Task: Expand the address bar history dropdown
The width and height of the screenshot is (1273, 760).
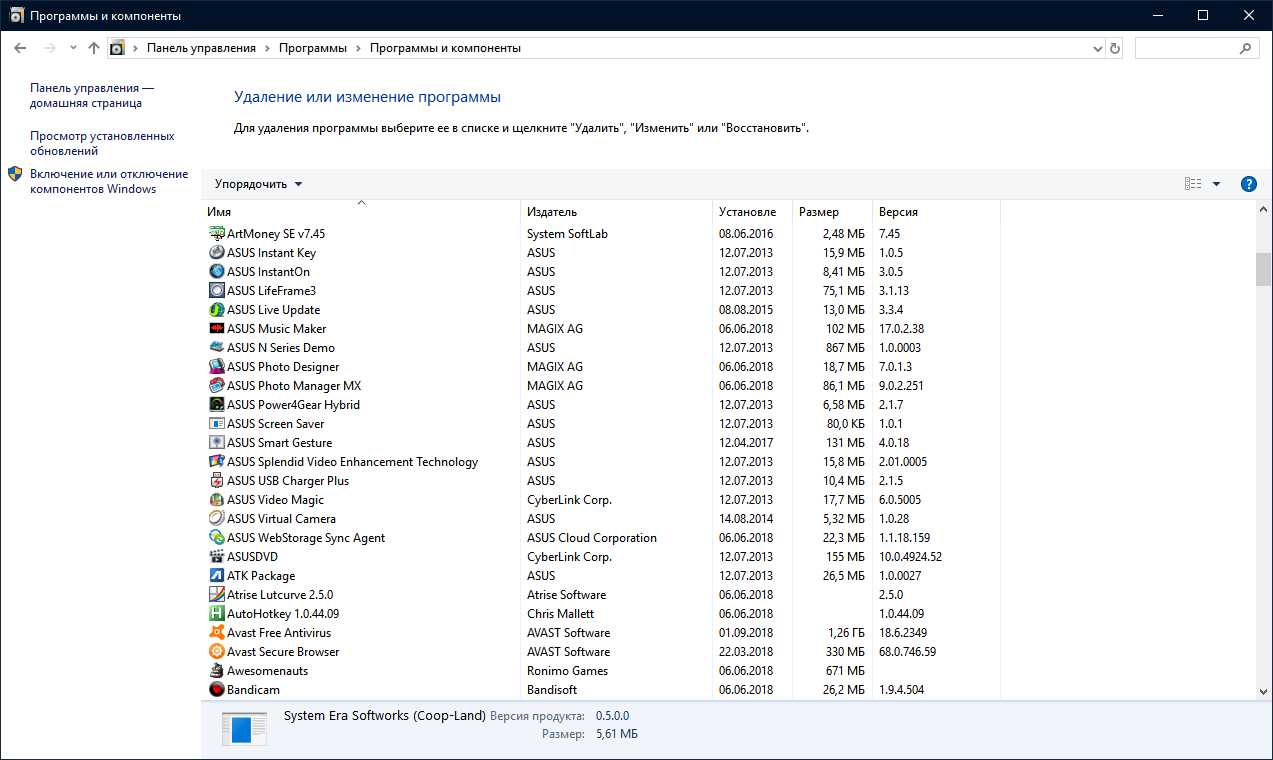Action: (1097, 48)
